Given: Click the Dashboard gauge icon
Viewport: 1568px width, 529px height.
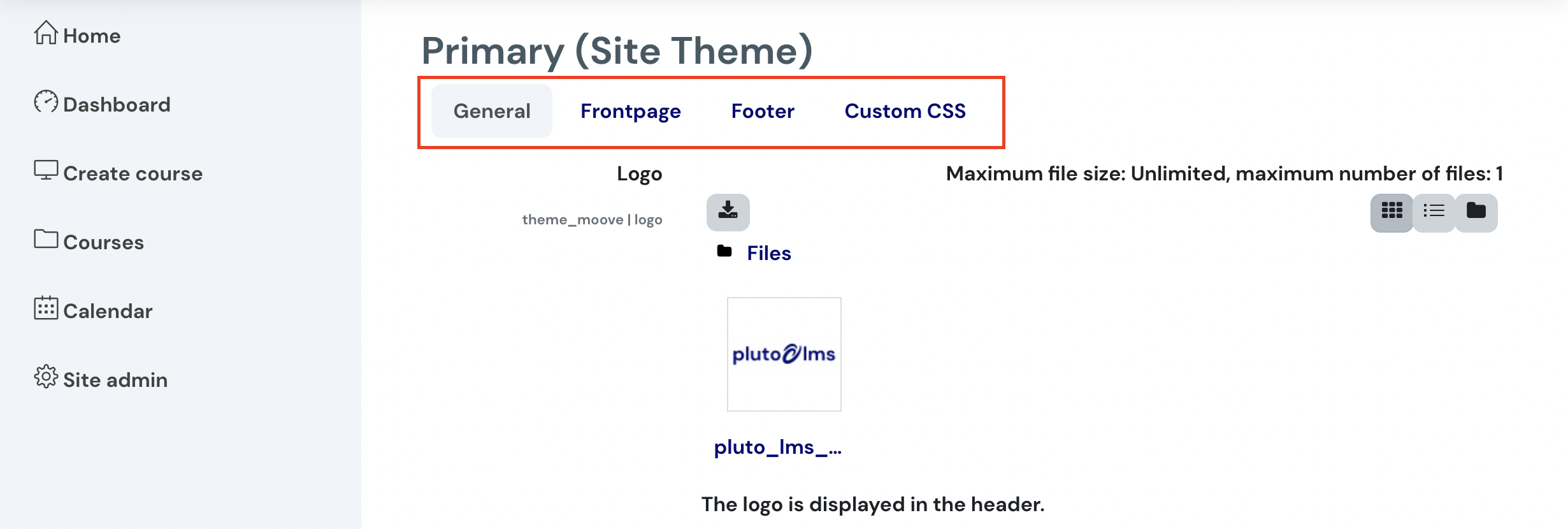Looking at the screenshot, I should [46, 101].
